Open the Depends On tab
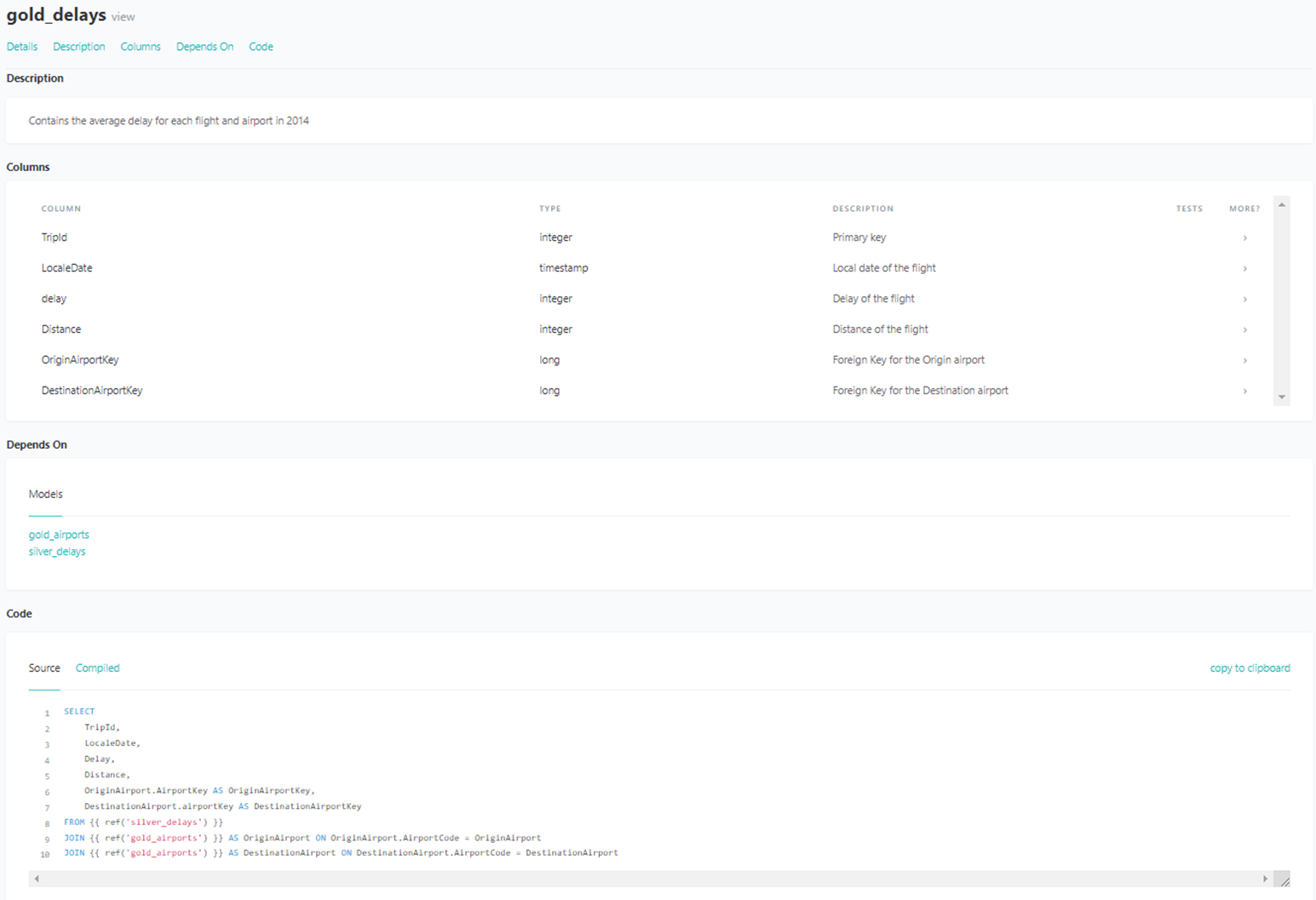Viewport: 1316px width, 900px height. (x=204, y=47)
